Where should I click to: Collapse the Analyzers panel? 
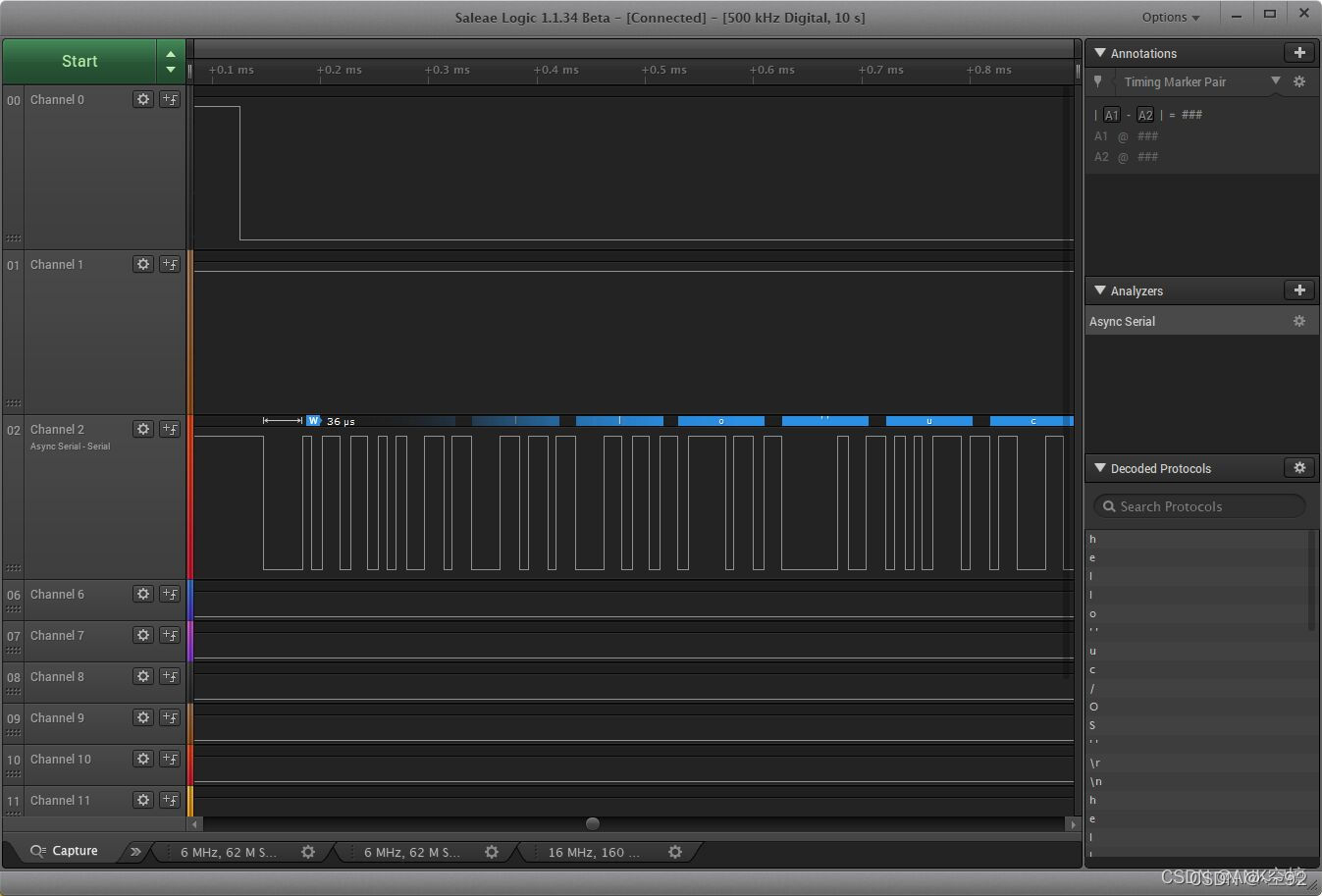tap(1100, 290)
